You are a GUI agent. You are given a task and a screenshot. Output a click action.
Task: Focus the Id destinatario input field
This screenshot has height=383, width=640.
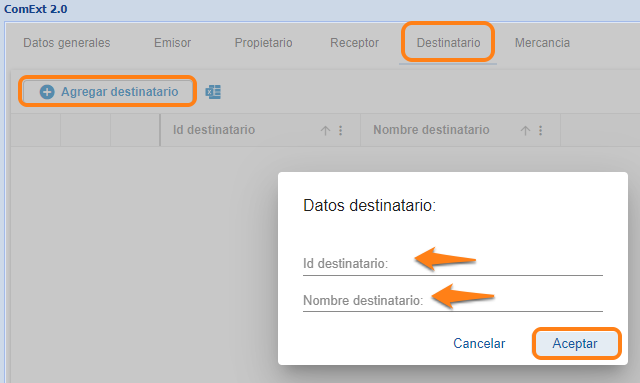coord(453,264)
